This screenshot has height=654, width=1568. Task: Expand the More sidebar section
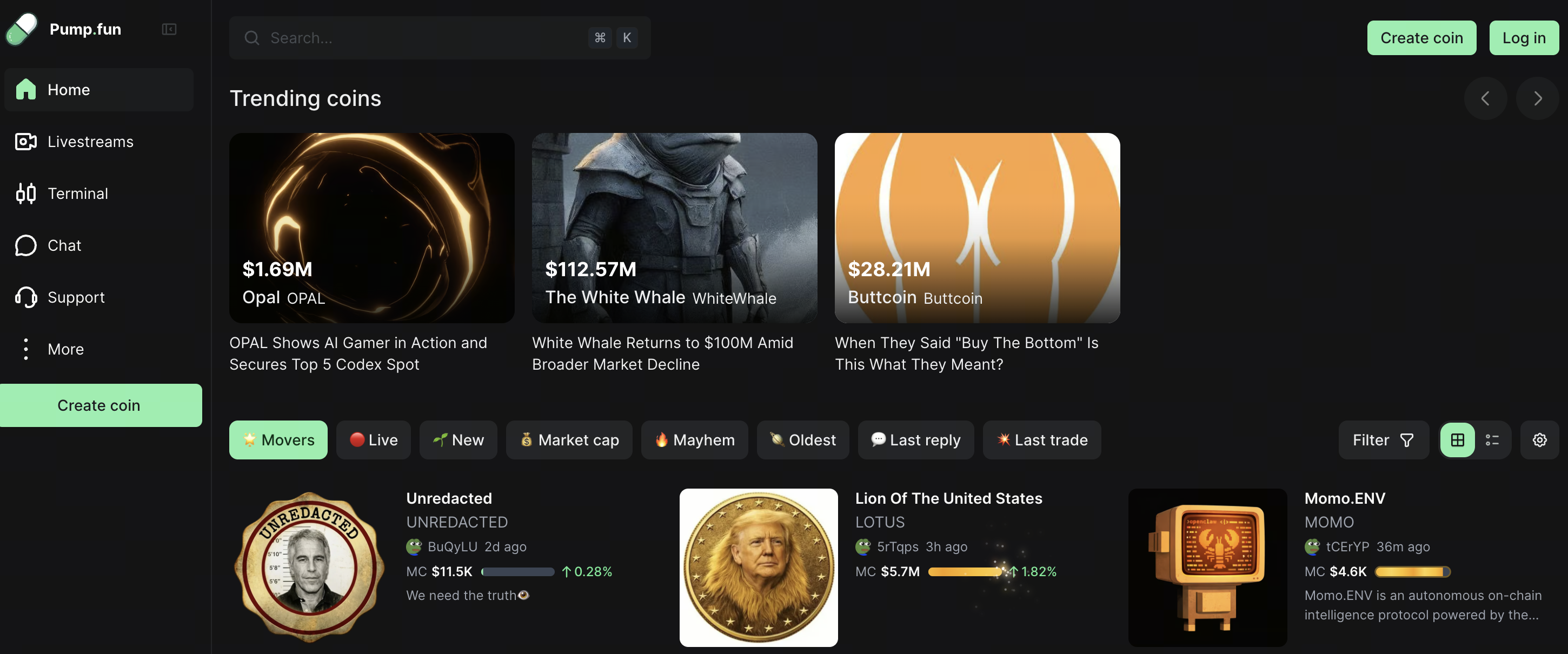pyautogui.click(x=64, y=349)
